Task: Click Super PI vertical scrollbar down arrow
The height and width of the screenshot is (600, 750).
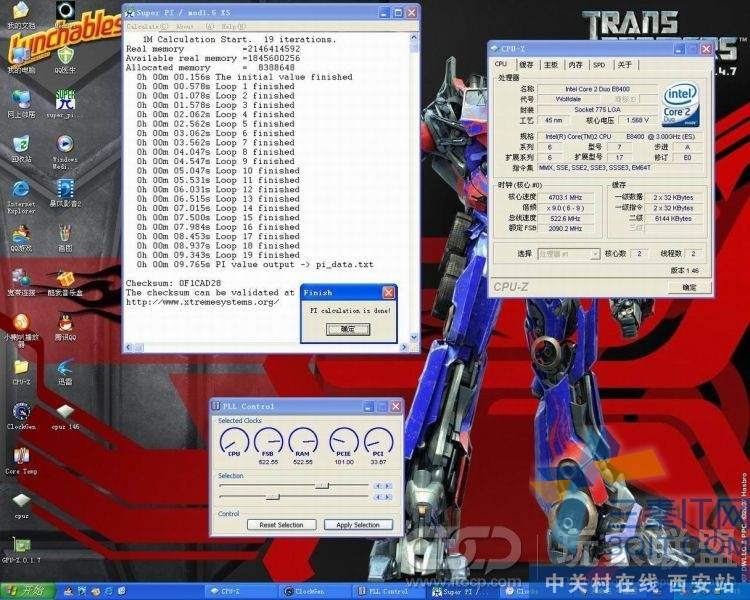Action: [x=414, y=338]
